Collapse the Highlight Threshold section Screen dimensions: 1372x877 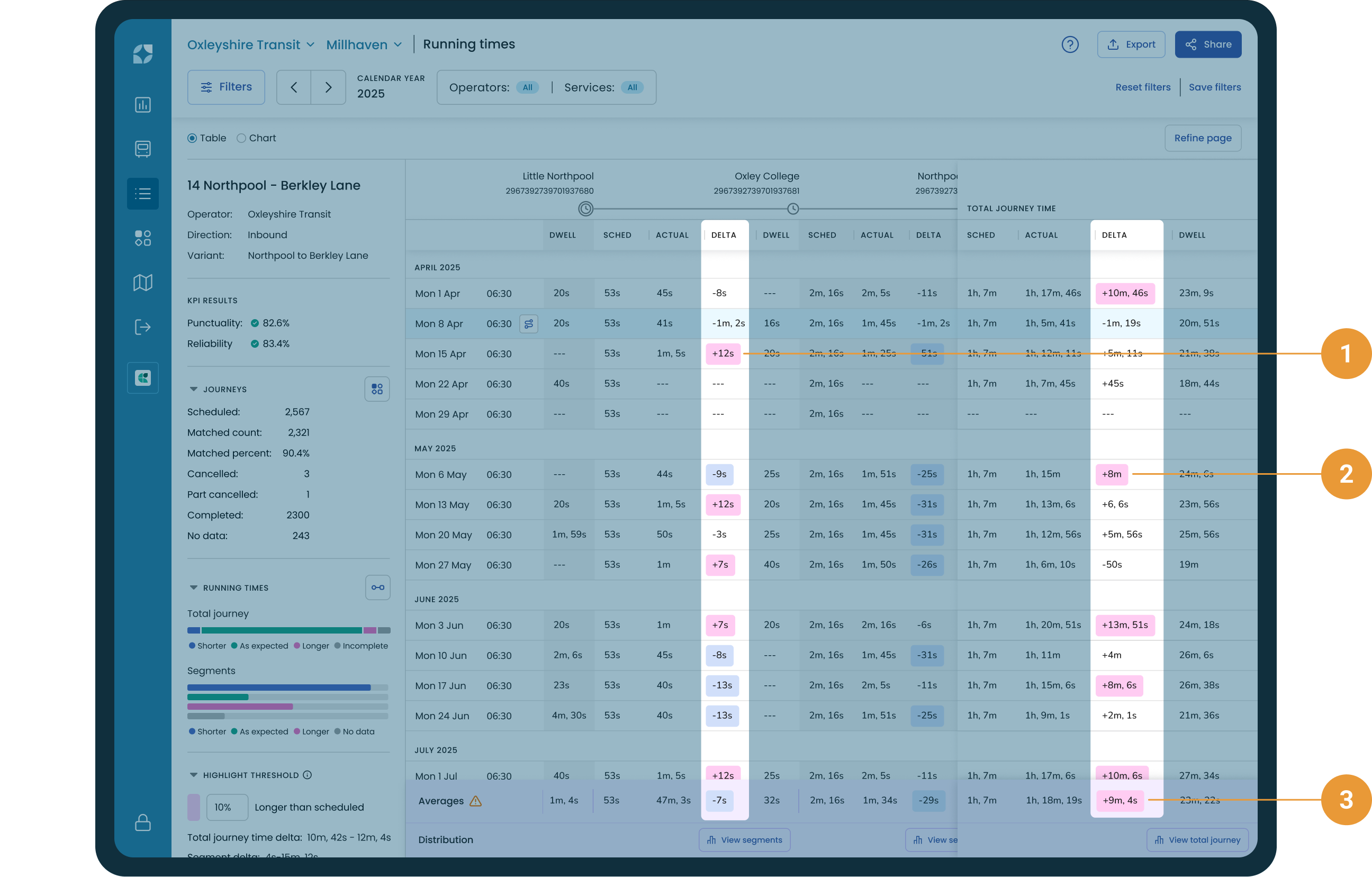(x=193, y=775)
